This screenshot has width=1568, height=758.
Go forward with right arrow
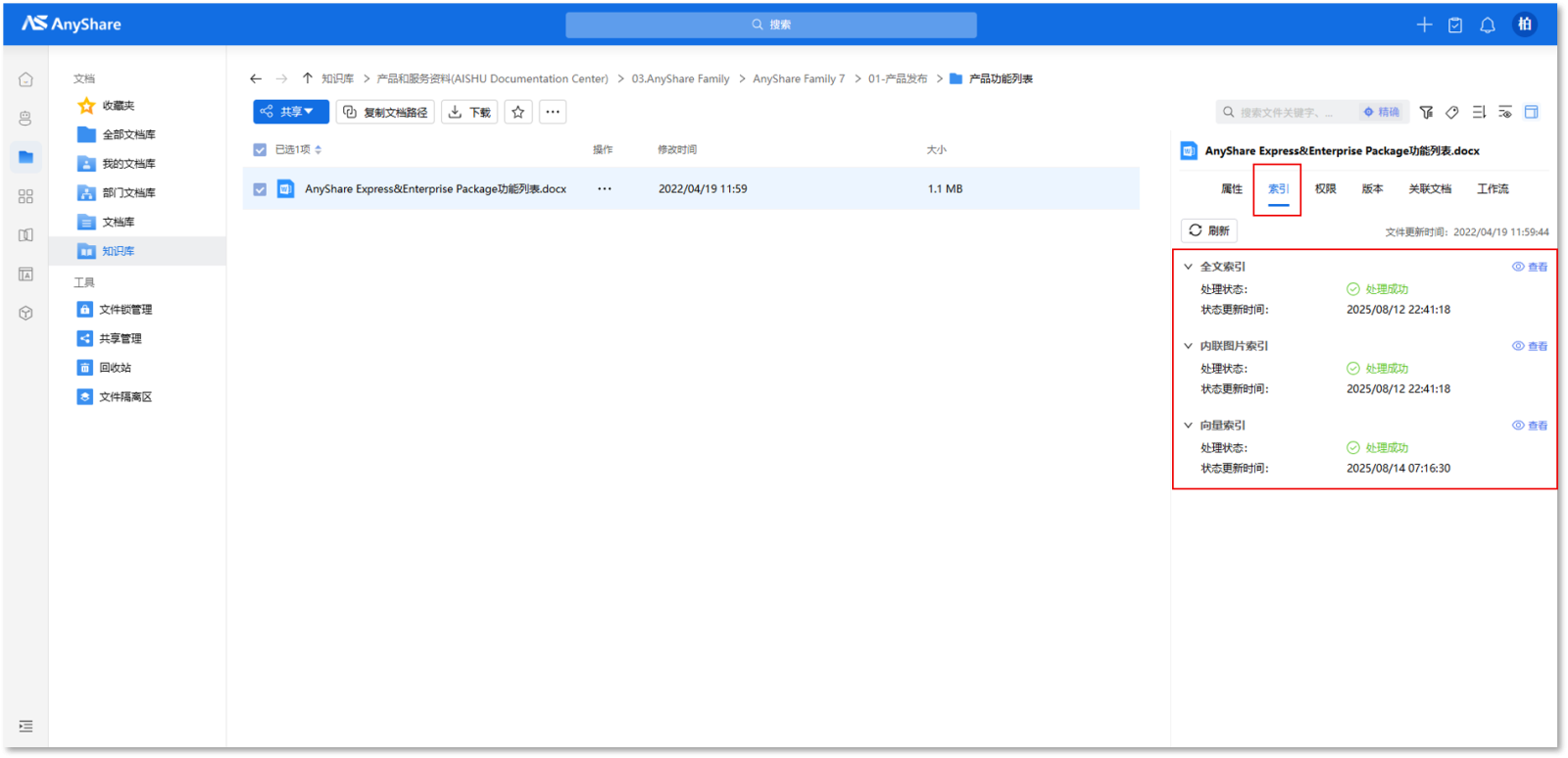(281, 78)
